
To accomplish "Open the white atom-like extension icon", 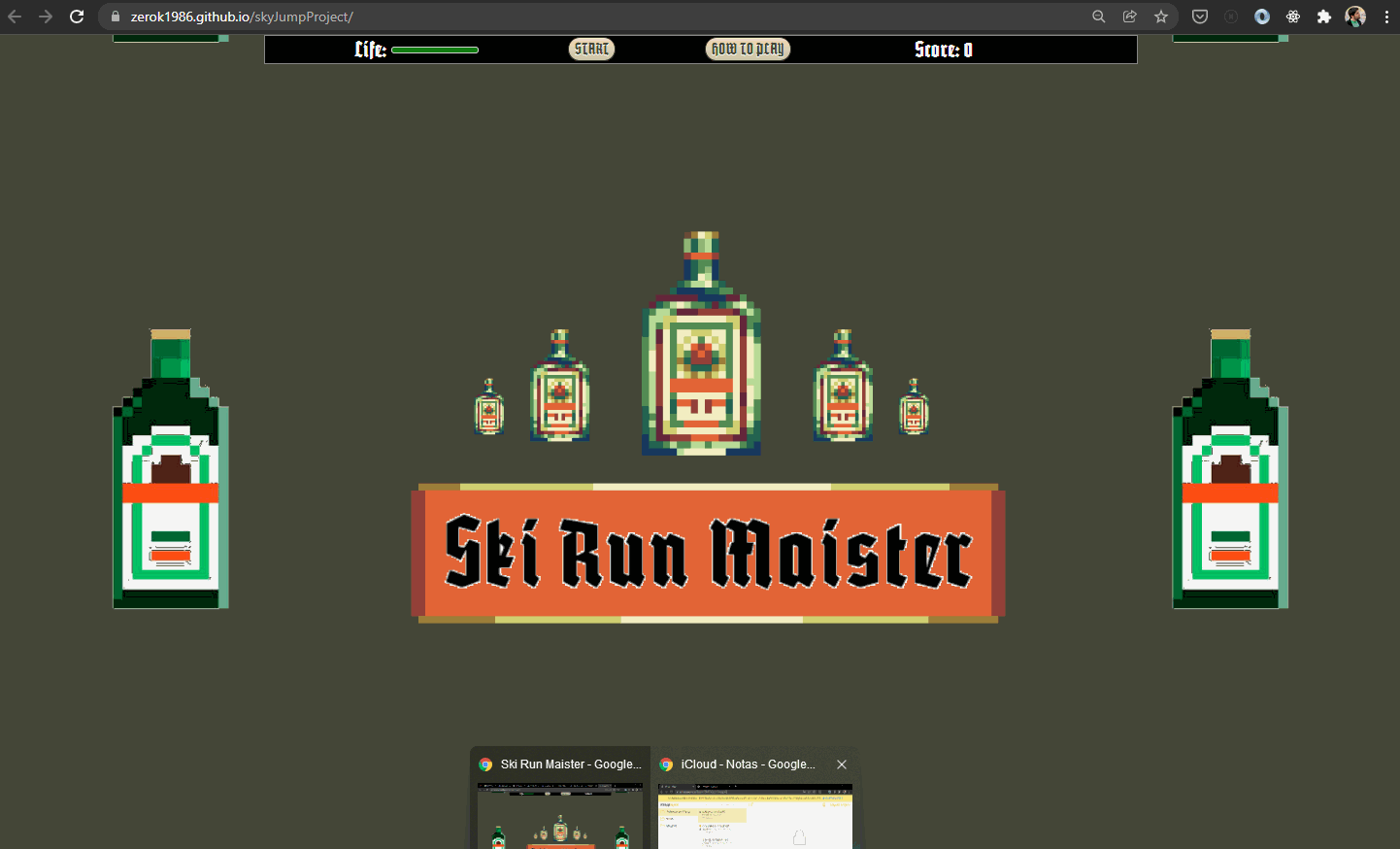I will coord(1293,17).
